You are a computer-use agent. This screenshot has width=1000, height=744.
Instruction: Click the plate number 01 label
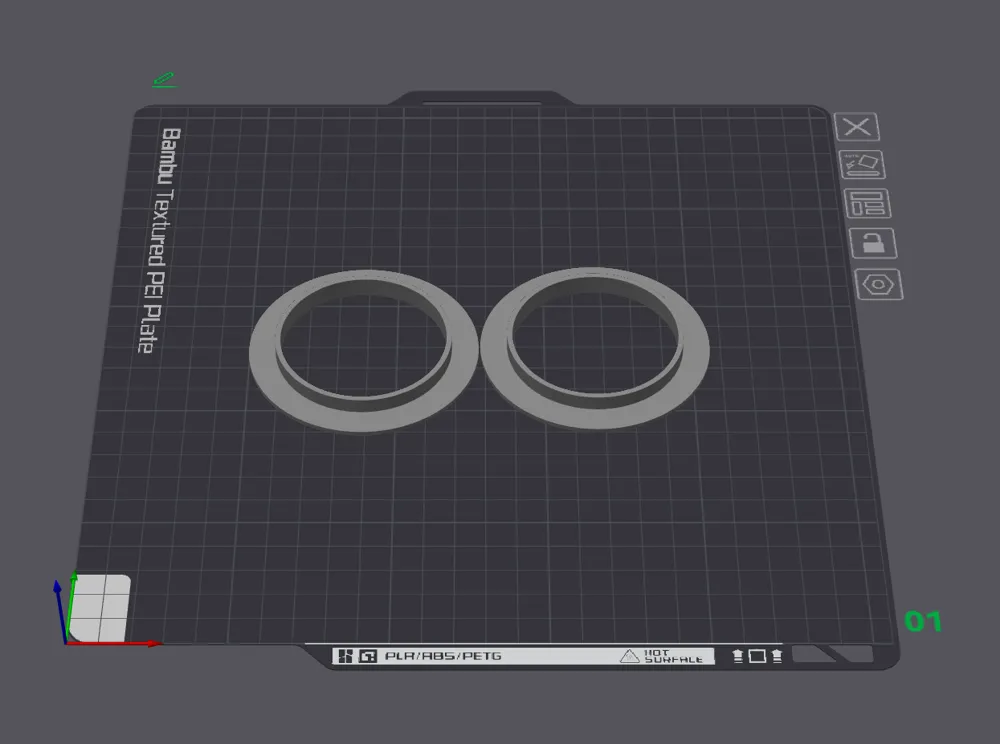point(923,622)
